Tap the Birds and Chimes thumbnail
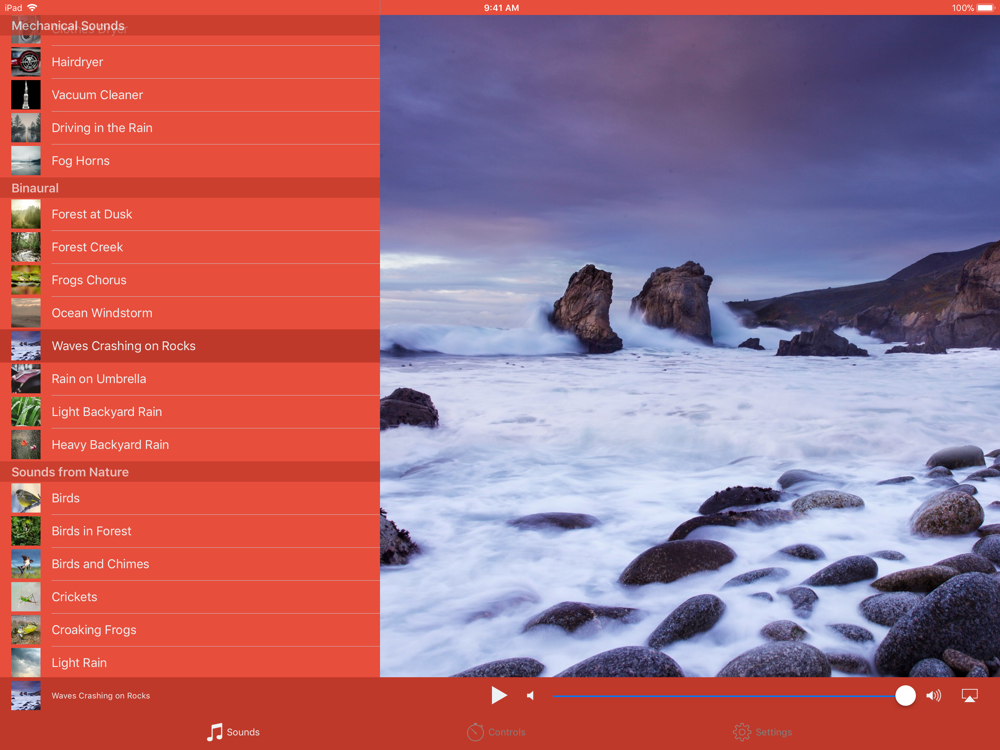The image size is (1000, 750). coord(26,564)
